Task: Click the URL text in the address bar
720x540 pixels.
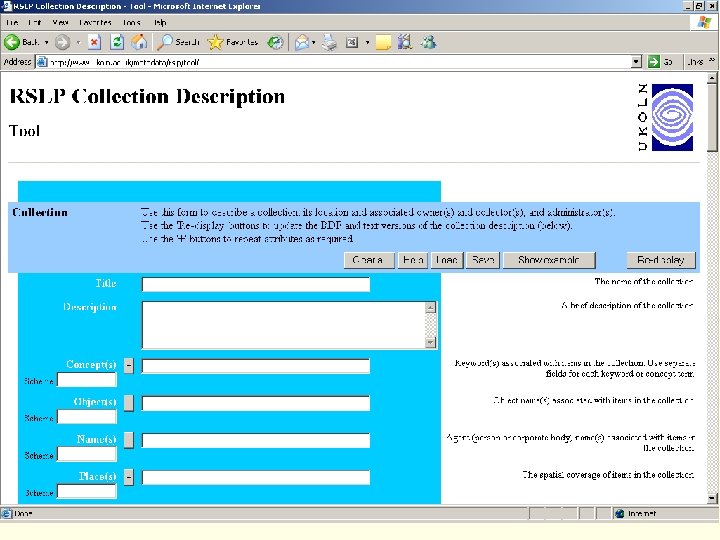Action: pos(124,62)
